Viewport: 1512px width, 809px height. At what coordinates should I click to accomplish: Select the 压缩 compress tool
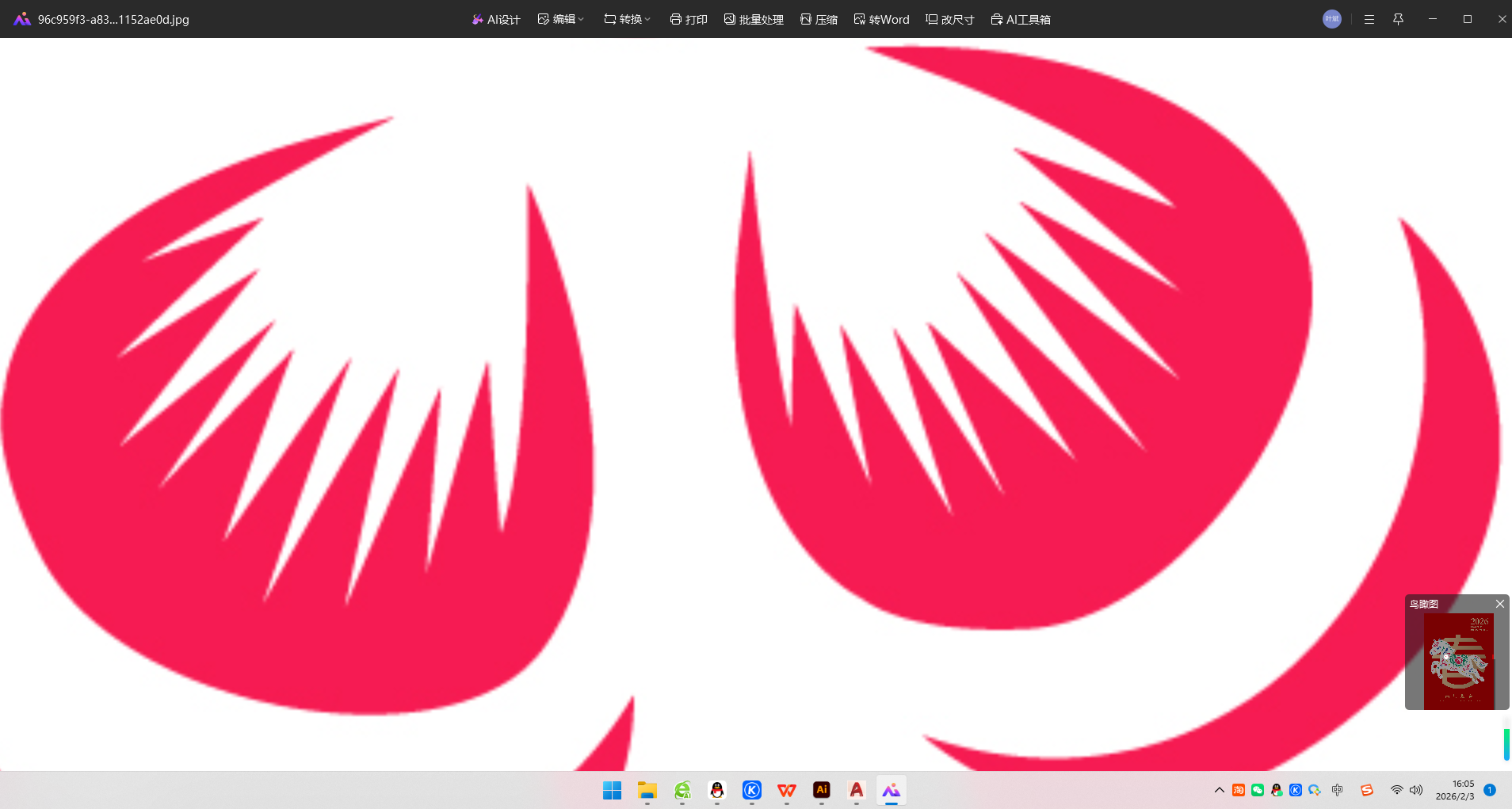(819, 19)
